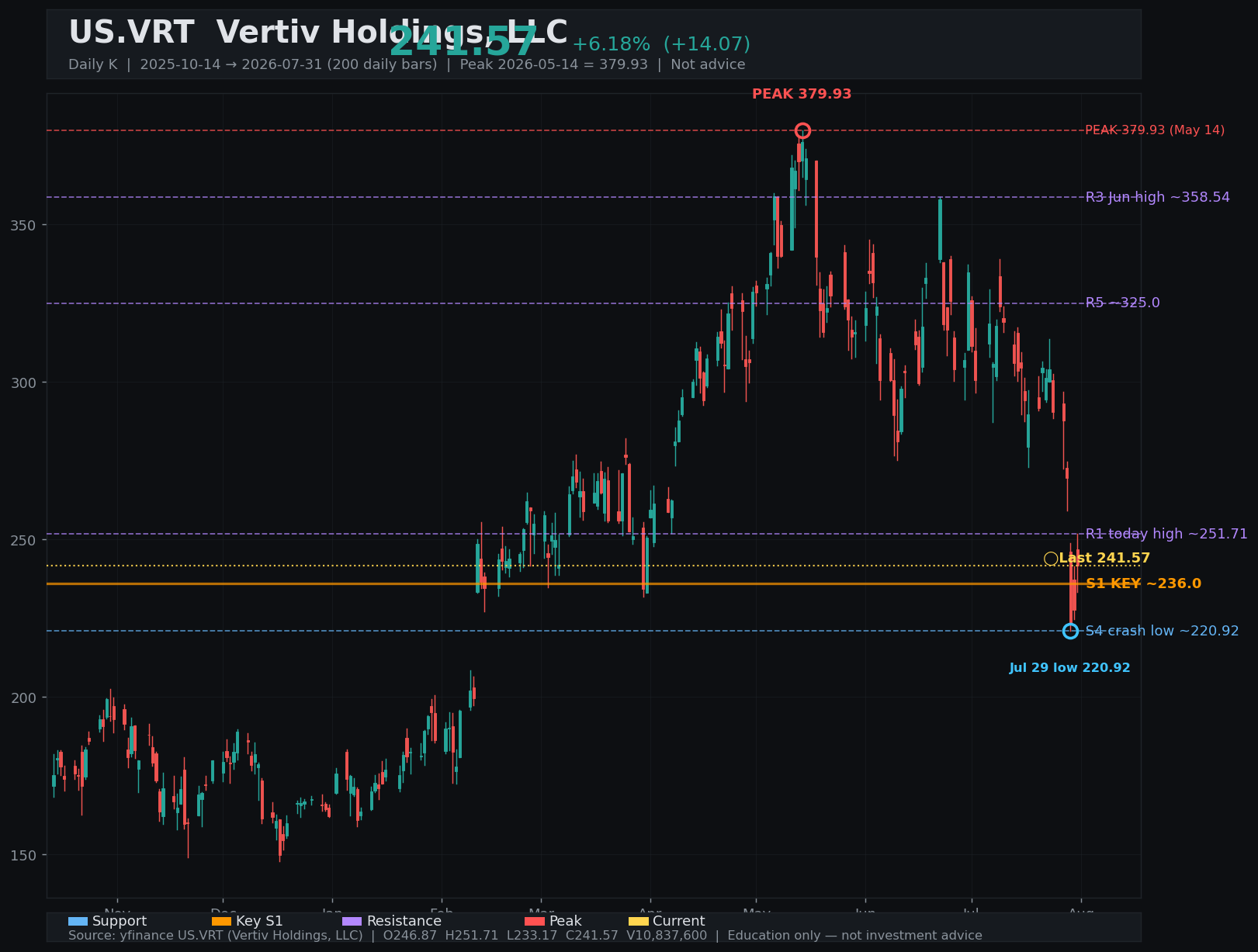Click the "R1 today high ~251.71" label

click(1166, 534)
